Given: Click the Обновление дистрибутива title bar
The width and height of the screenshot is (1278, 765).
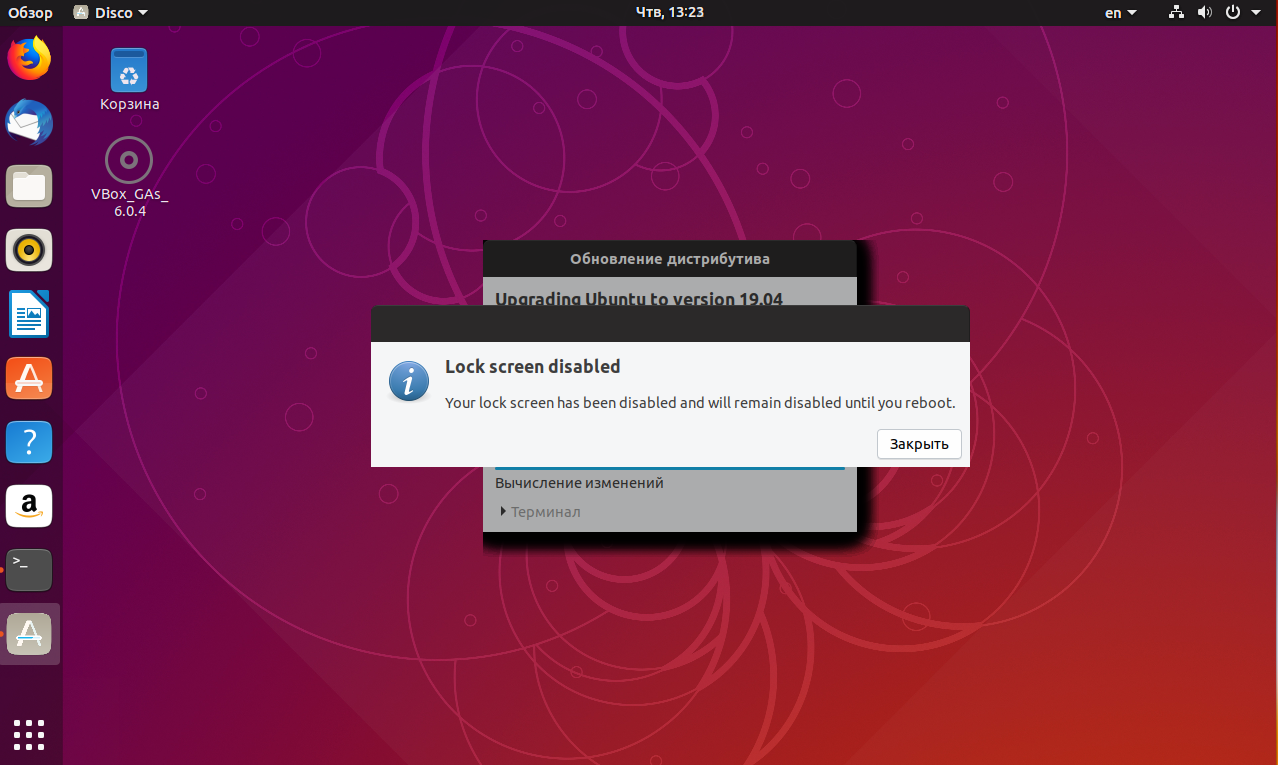Looking at the screenshot, I should (x=670, y=259).
